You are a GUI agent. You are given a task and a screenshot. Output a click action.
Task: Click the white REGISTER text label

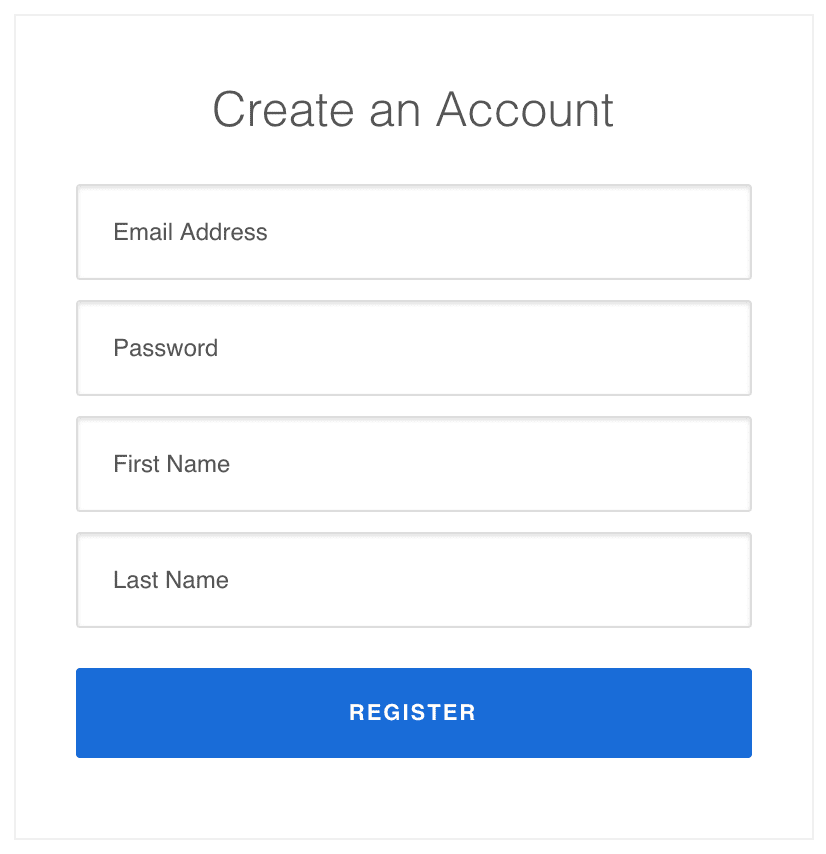412,713
